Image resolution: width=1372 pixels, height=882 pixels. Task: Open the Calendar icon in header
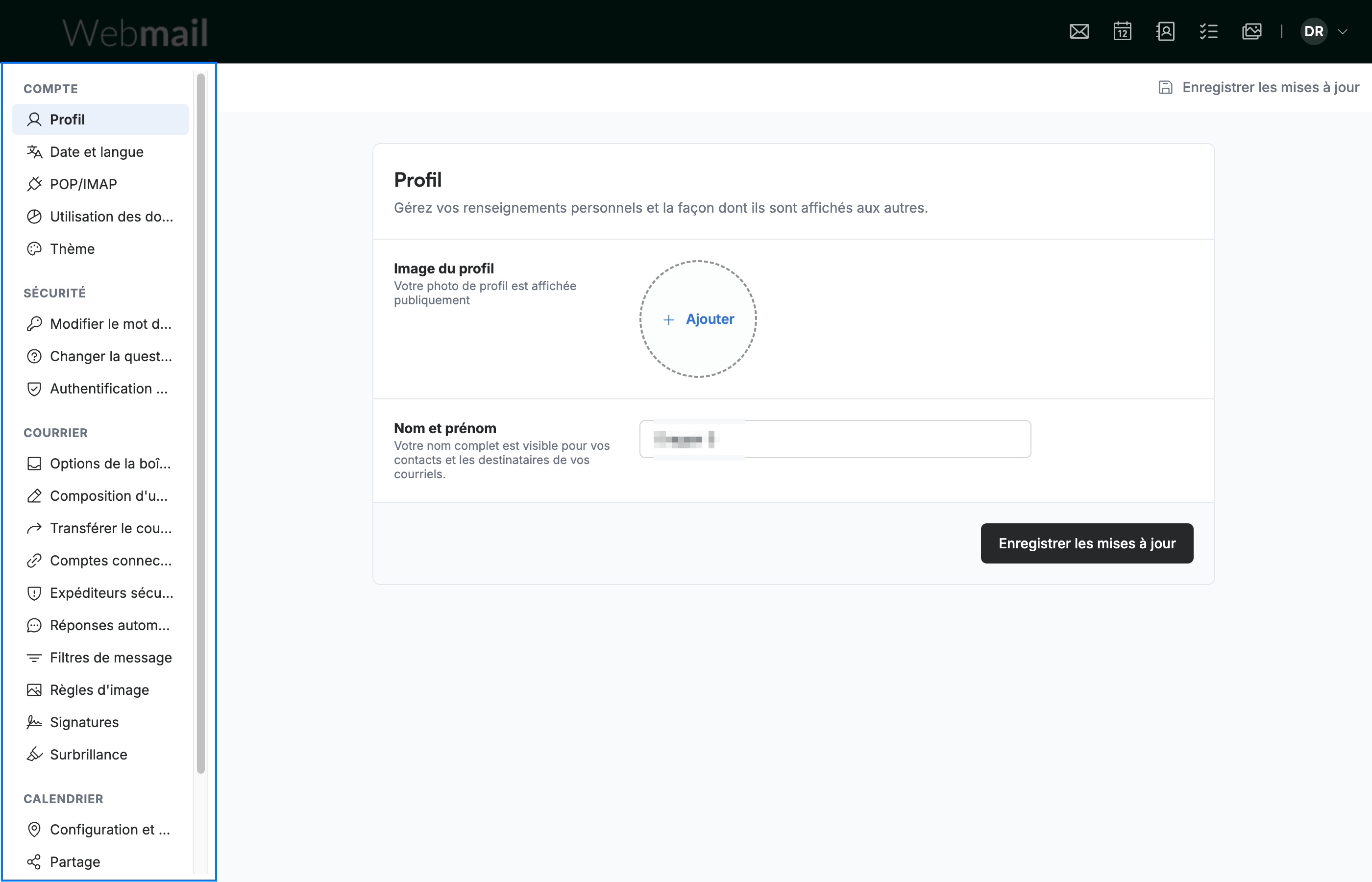(1122, 31)
